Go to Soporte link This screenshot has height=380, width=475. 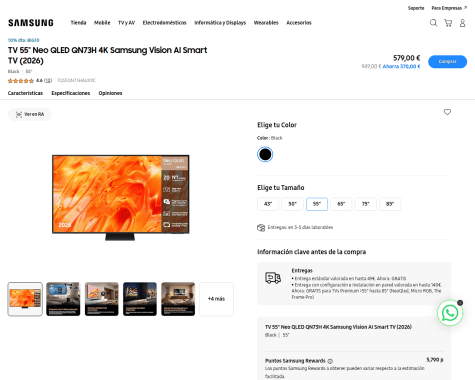(416, 8)
